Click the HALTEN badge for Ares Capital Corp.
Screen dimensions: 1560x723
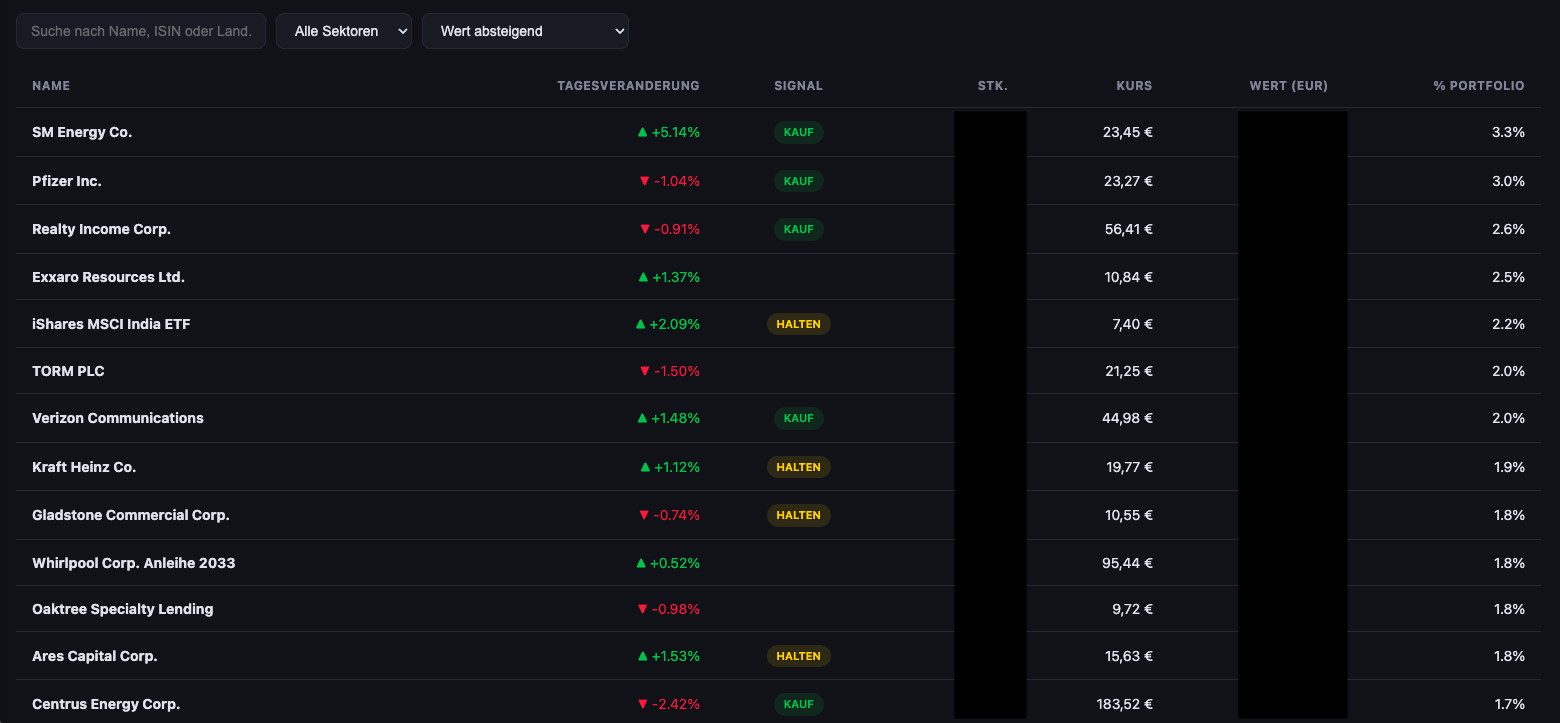(798, 656)
